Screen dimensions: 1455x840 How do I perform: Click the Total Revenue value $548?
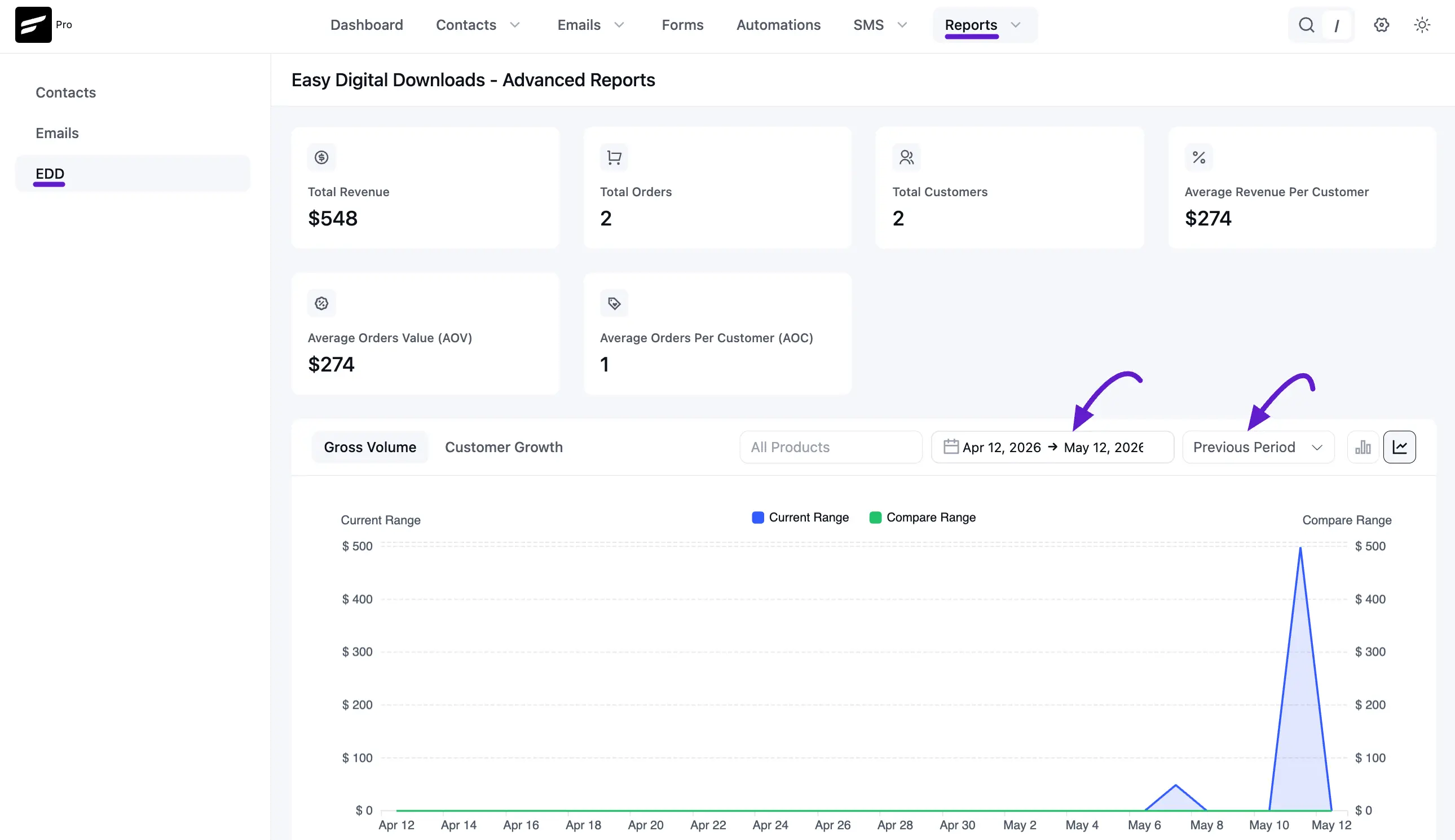pos(332,218)
